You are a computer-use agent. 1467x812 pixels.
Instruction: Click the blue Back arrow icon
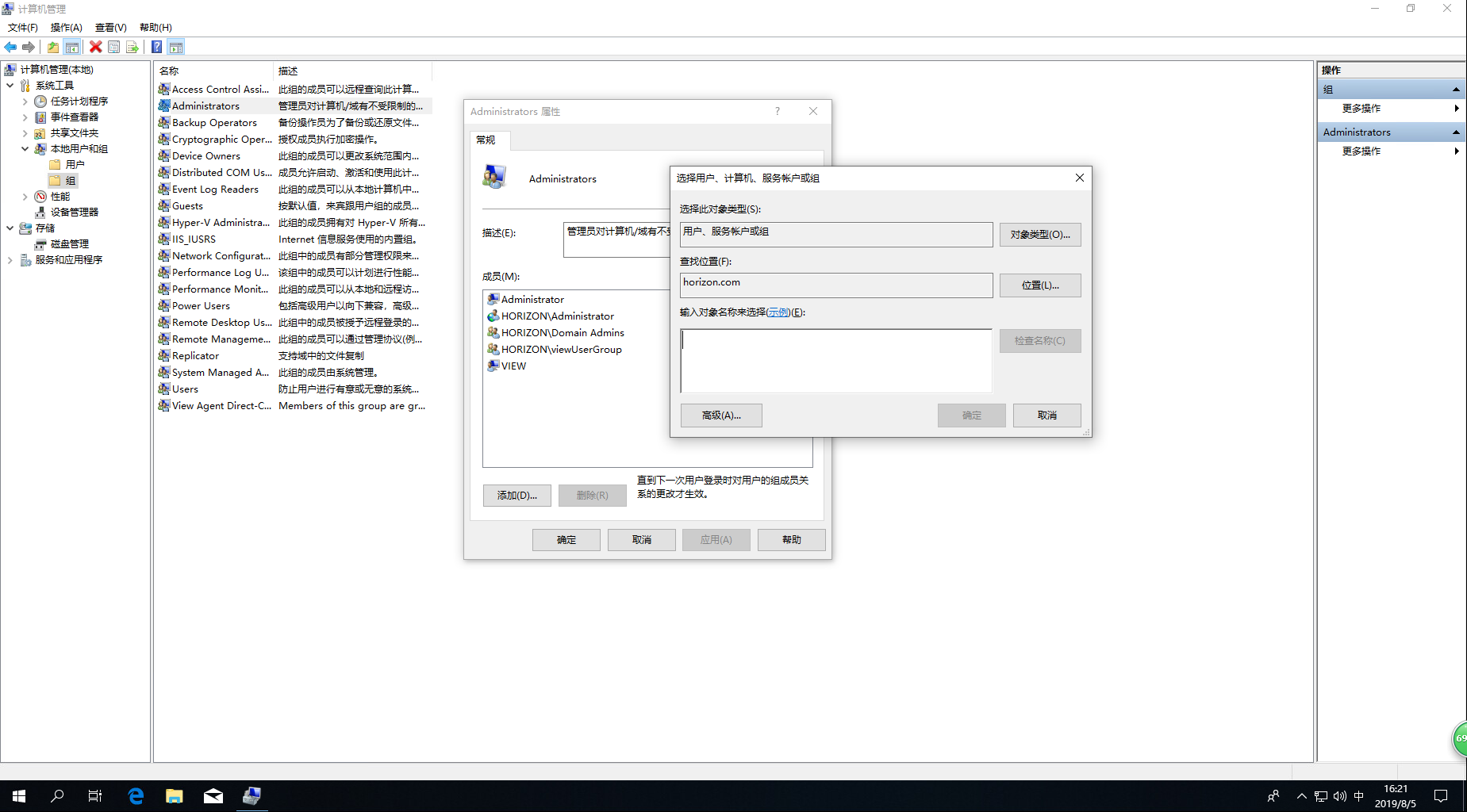pyautogui.click(x=10, y=47)
